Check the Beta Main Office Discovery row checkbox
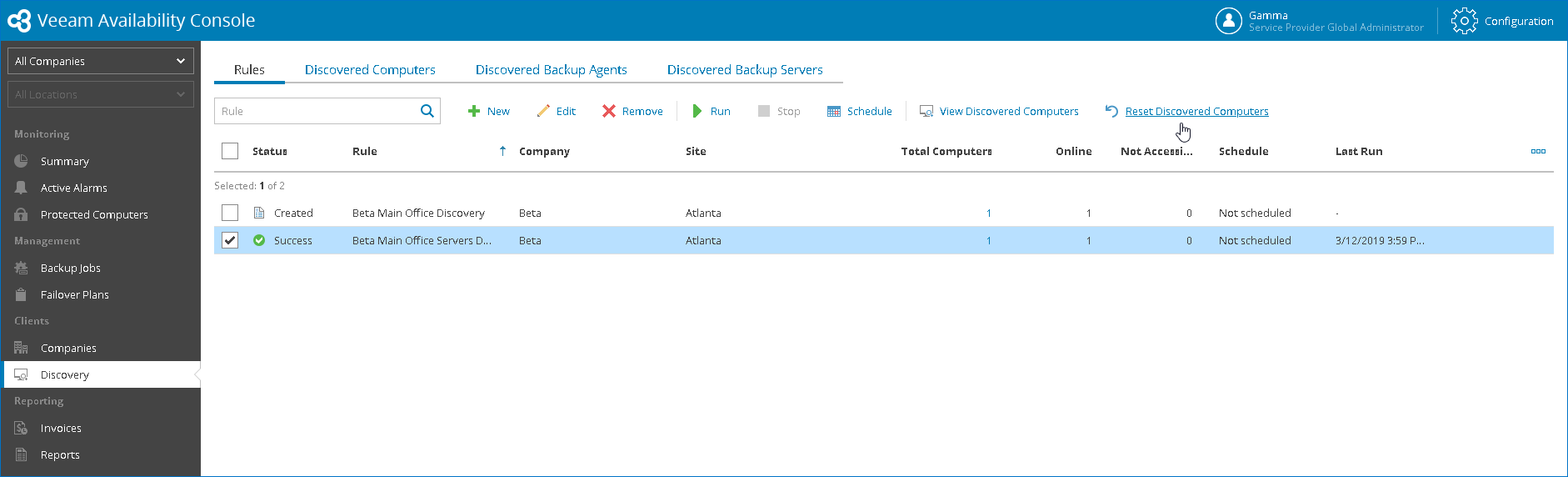Image resolution: width=1568 pixels, height=477 pixels. (230, 213)
